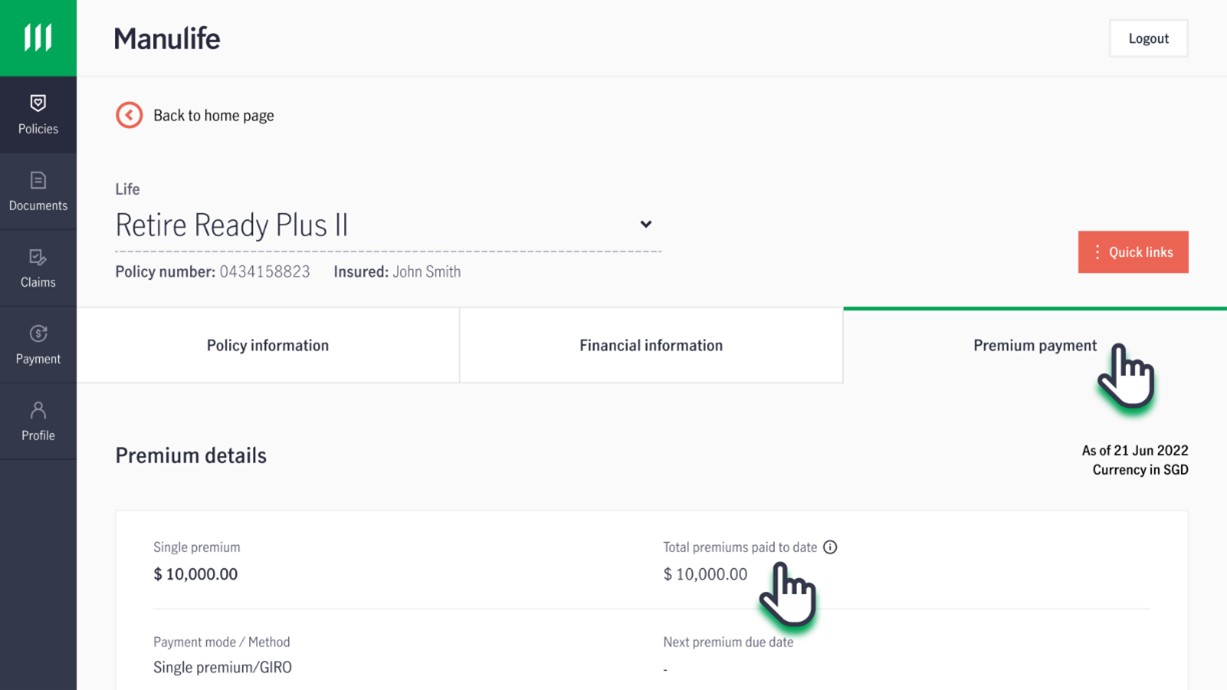Click the Manulife wordmark in header
The image size is (1227, 690).
click(167, 38)
